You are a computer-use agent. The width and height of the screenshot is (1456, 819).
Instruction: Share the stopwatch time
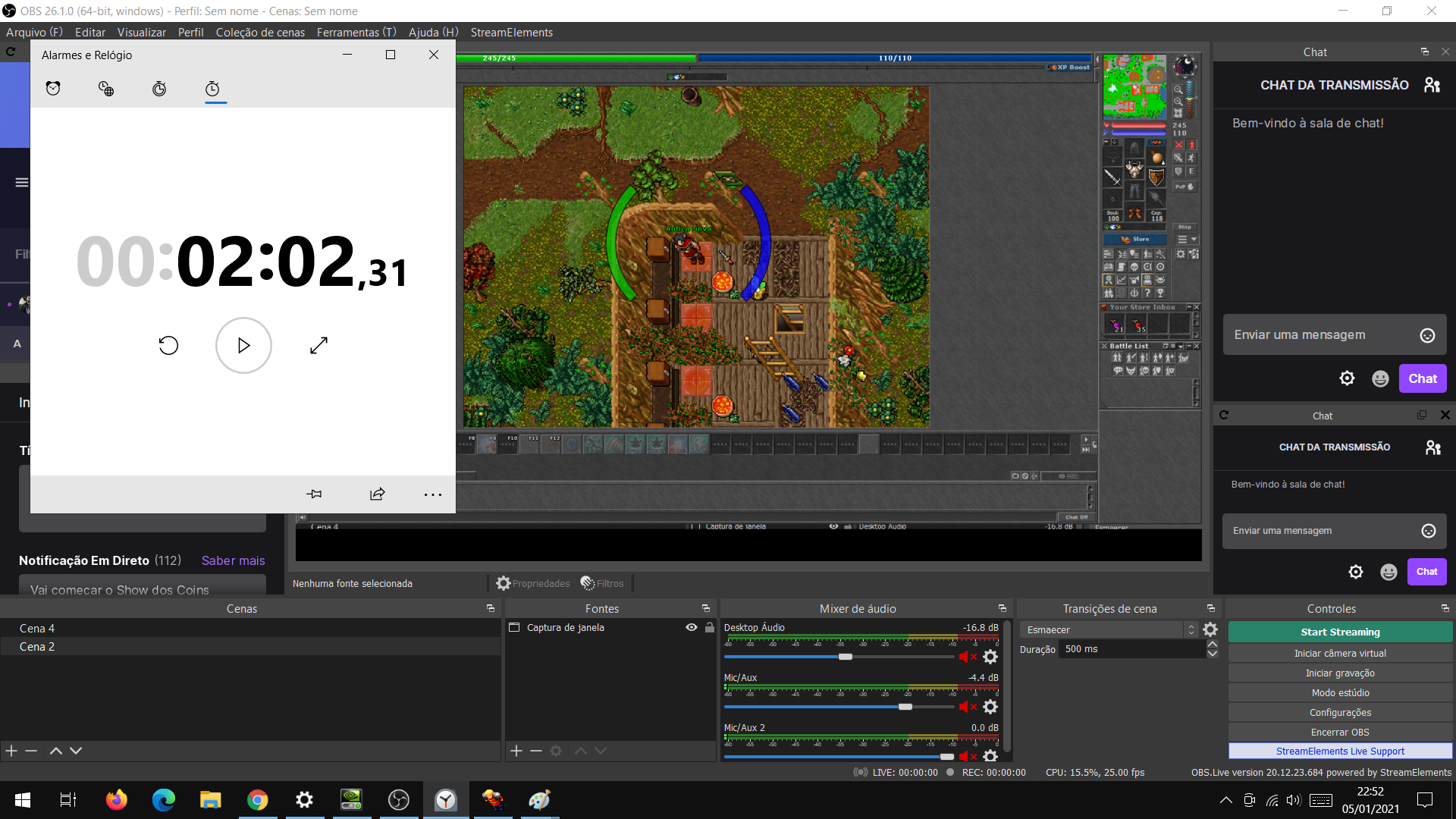377,494
